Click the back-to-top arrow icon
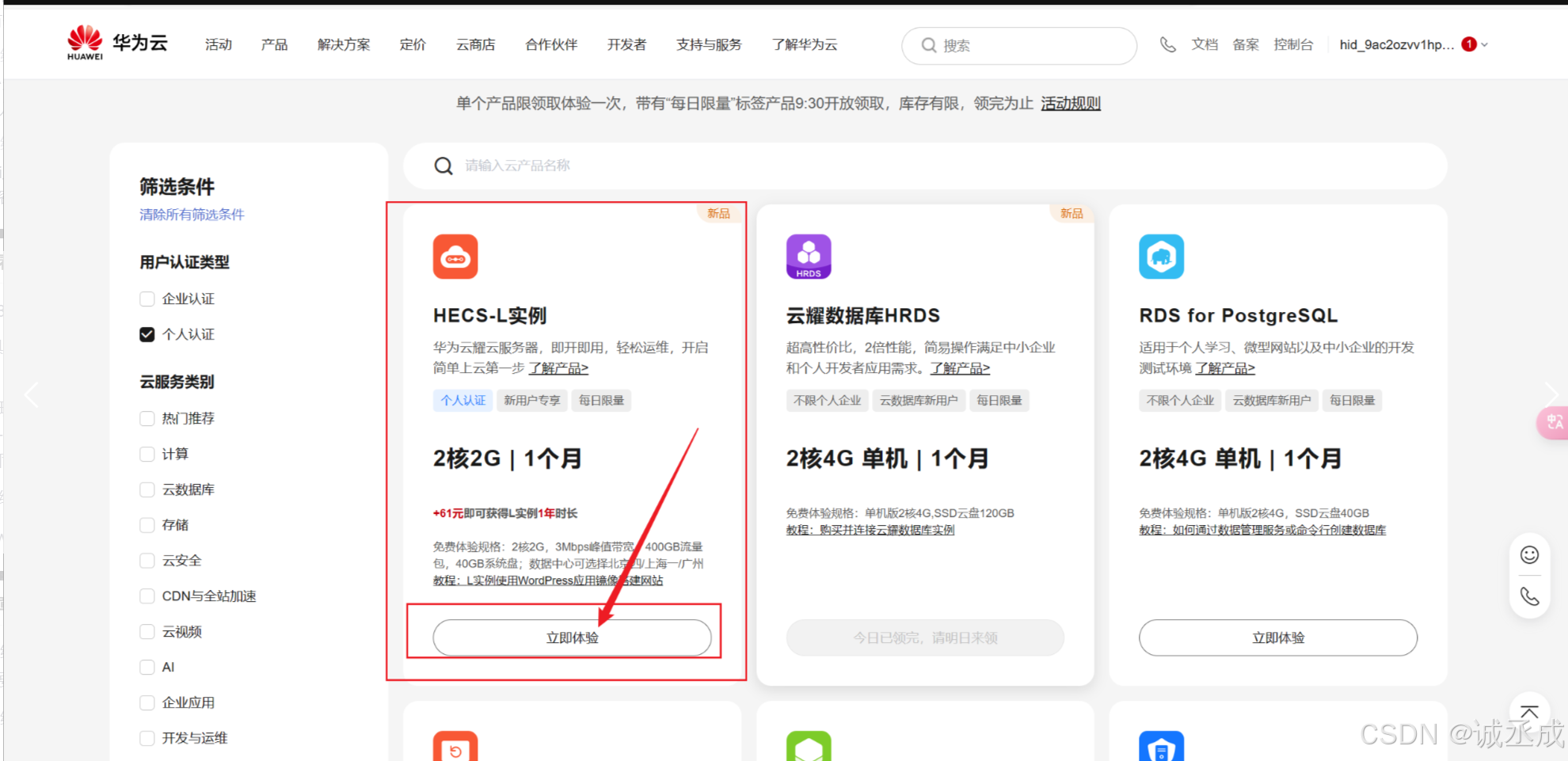1568x761 pixels. [x=1529, y=710]
